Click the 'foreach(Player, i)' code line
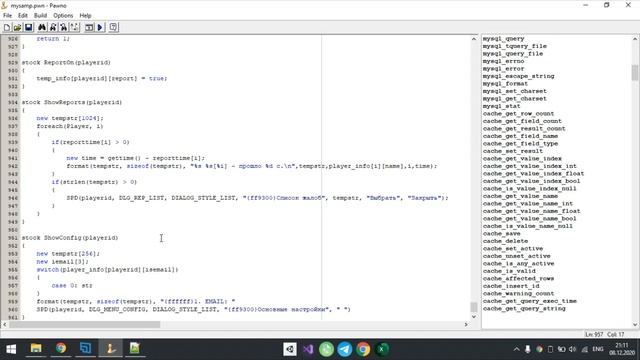 [x=70, y=126]
